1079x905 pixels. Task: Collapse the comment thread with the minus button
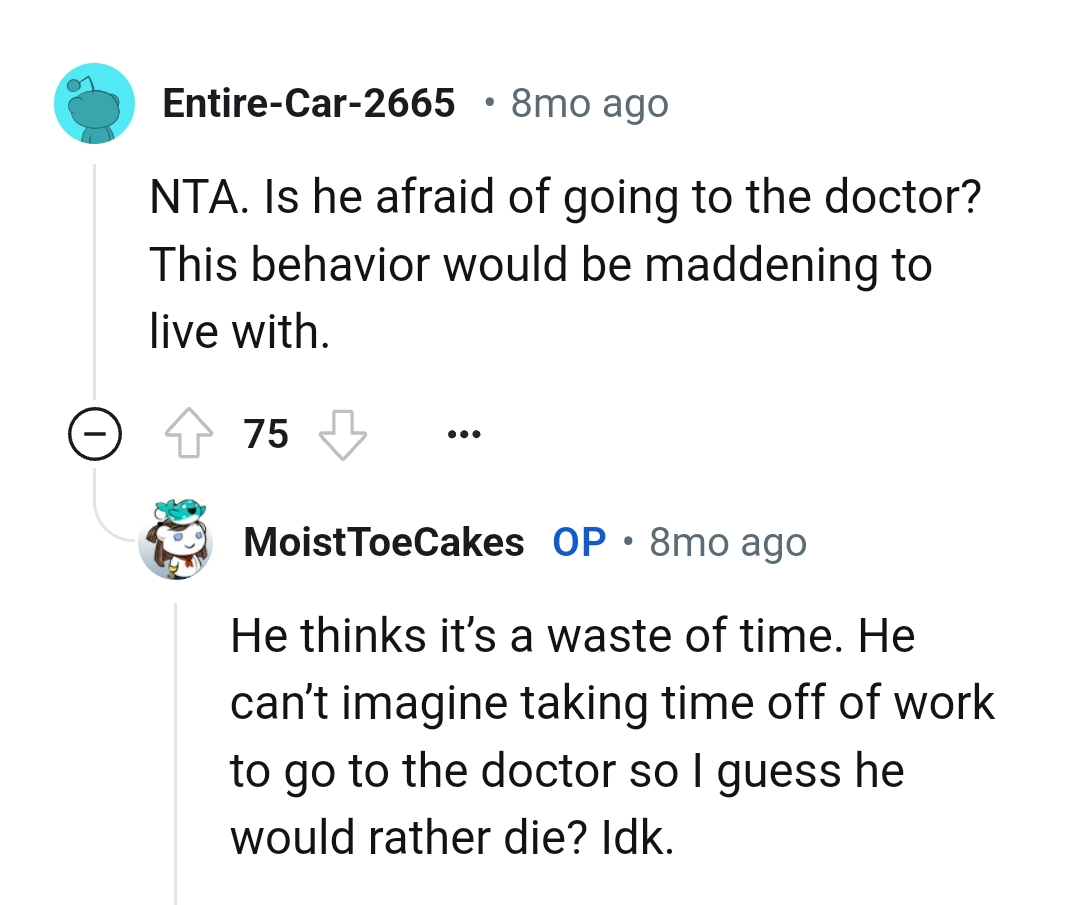[95, 432]
